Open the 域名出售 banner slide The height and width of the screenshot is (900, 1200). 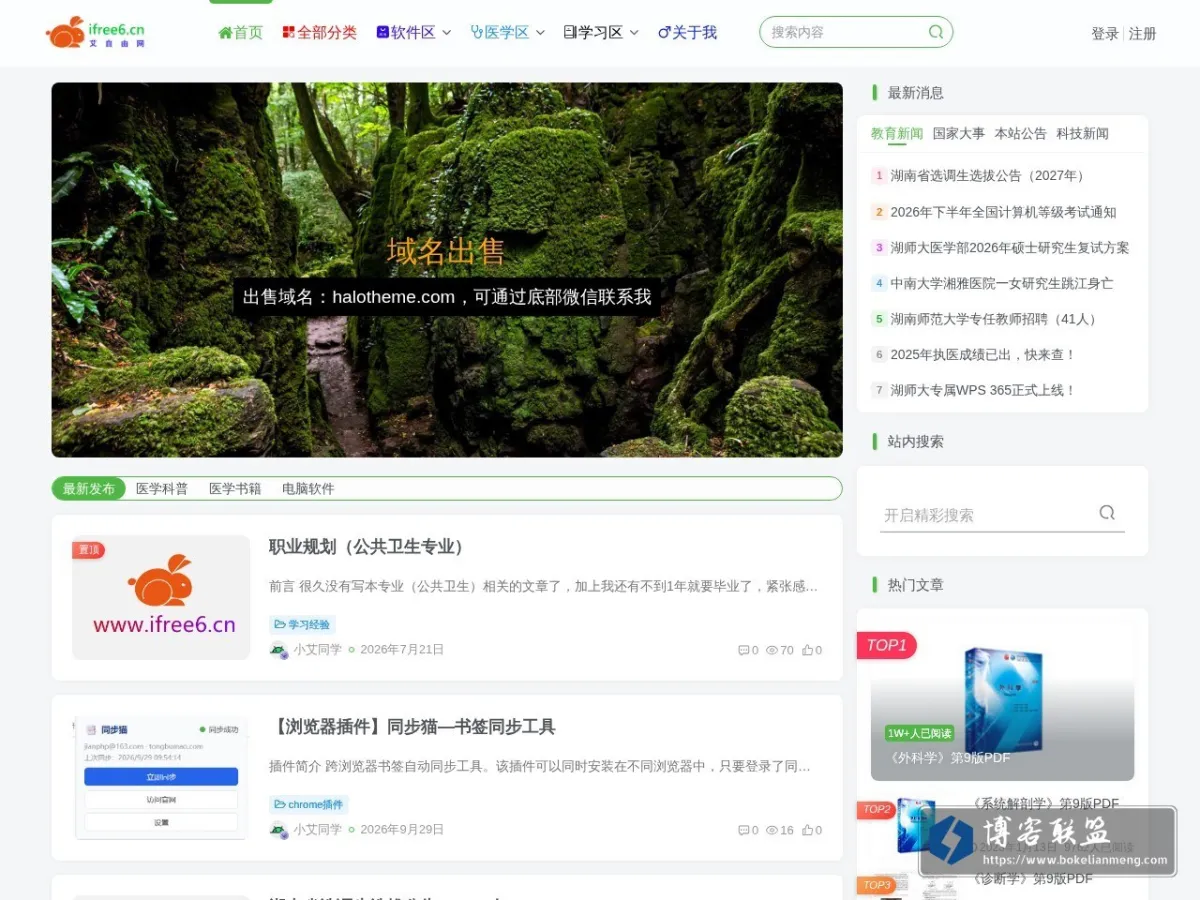tap(447, 270)
